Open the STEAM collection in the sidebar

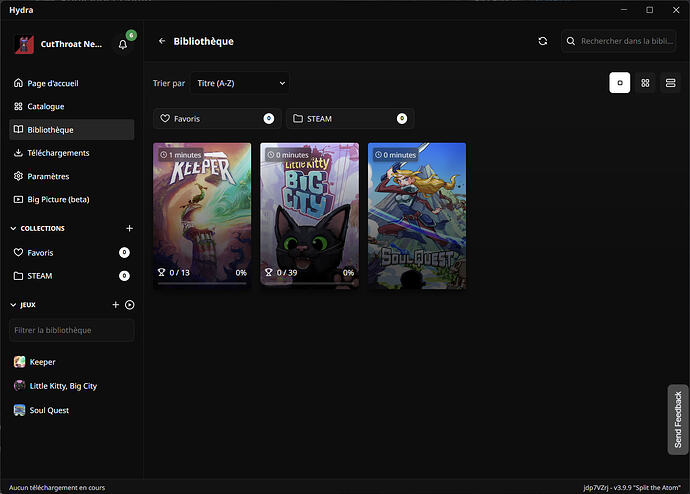[72, 276]
